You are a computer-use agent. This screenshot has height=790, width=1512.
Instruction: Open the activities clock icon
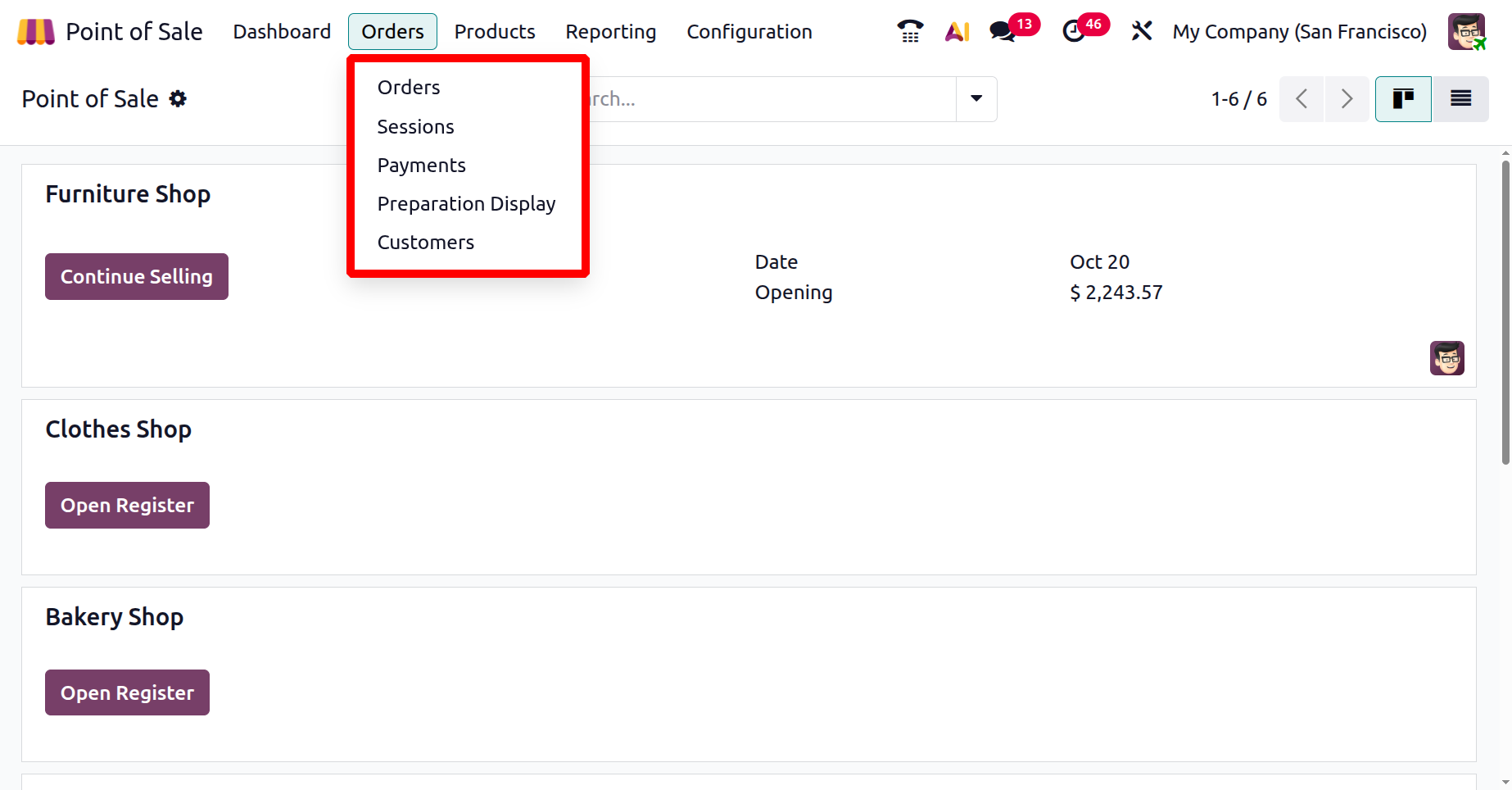click(x=1073, y=32)
